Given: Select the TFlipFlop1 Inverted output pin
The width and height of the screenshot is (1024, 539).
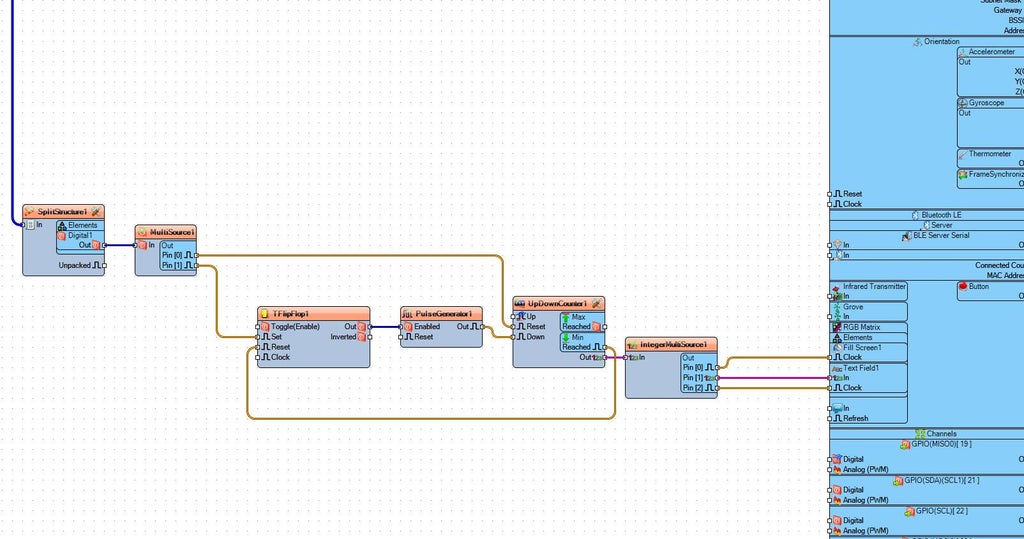Looking at the screenshot, I should tap(370, 337).
